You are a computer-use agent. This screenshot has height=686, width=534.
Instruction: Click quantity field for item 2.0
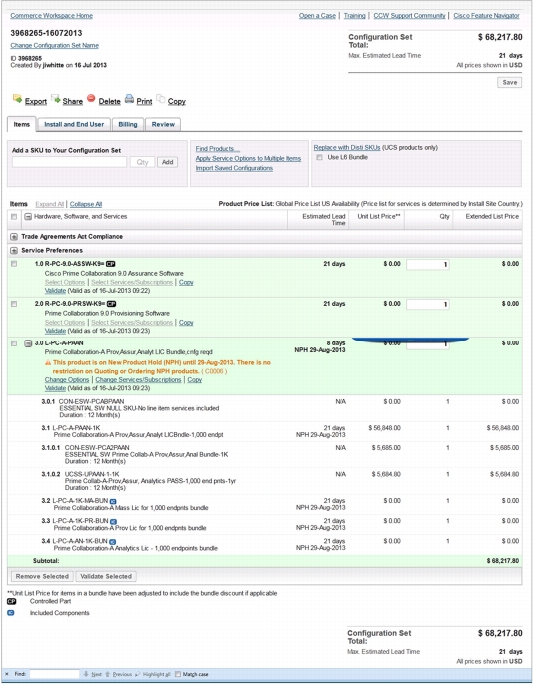click(x=428, y=304)
